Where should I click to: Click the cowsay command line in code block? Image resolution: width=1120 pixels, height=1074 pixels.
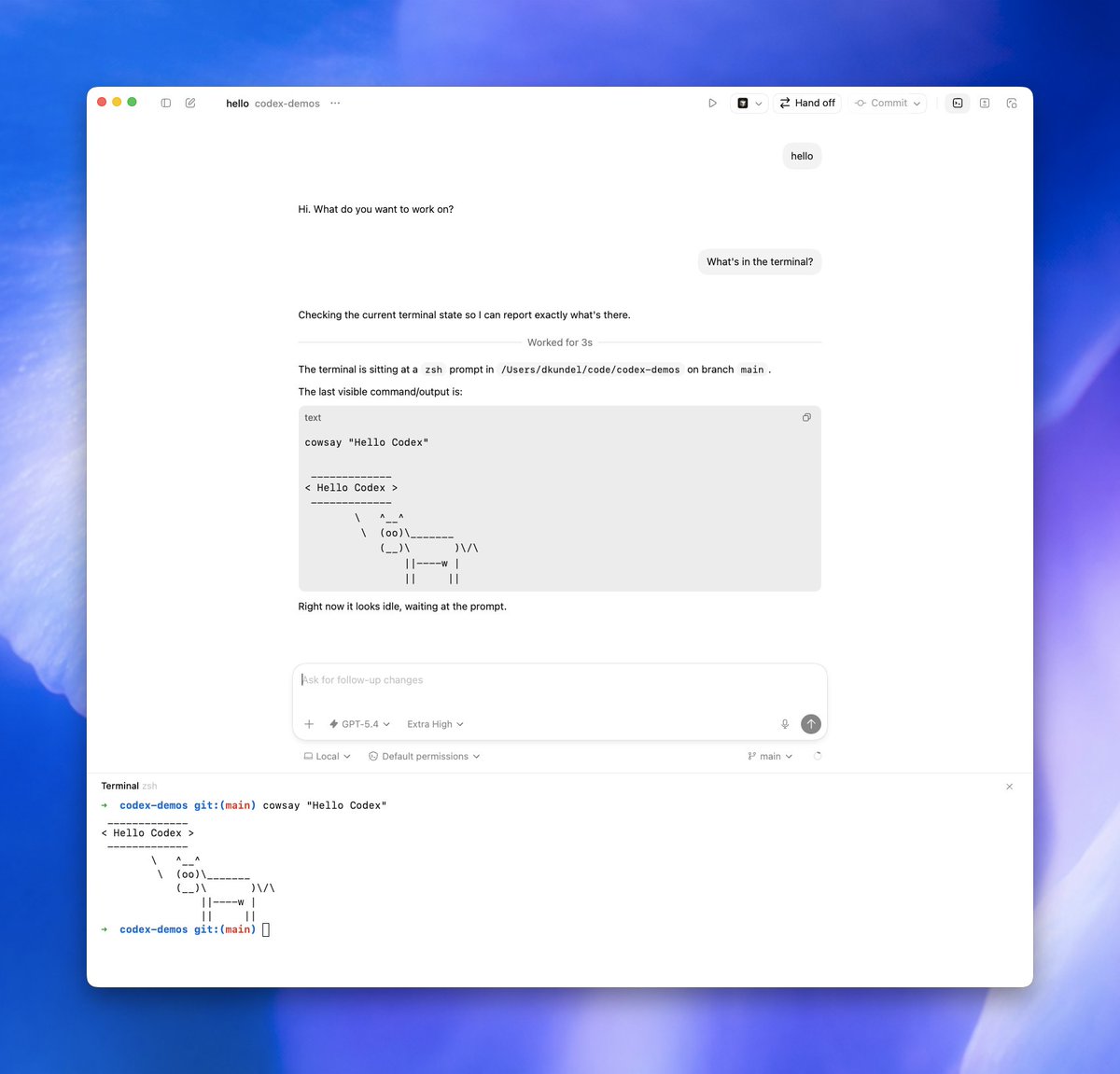click(x=367, y=442)
